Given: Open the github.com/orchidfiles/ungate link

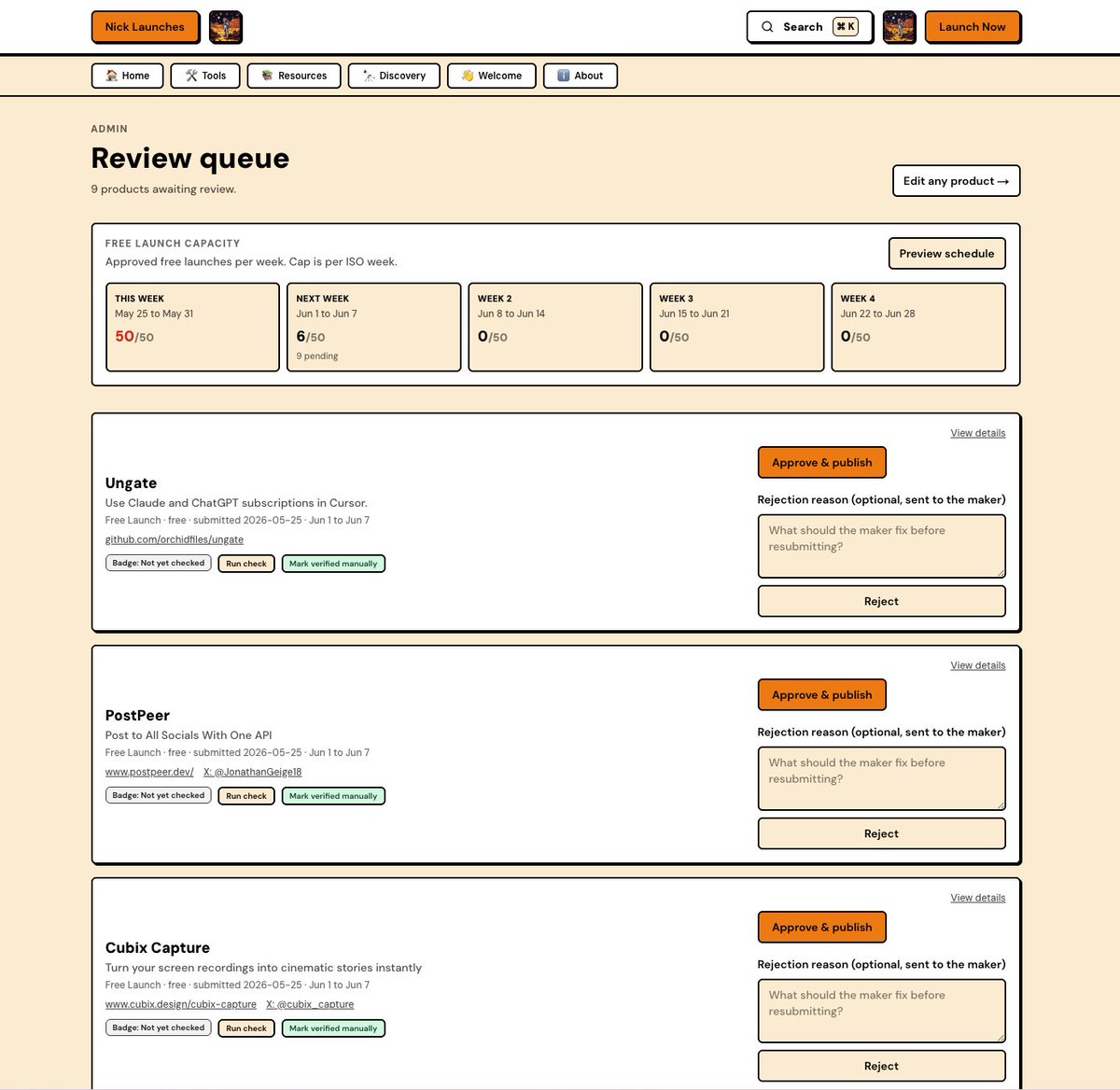Looking at the screenshot, I should click(x=175, y=539).
